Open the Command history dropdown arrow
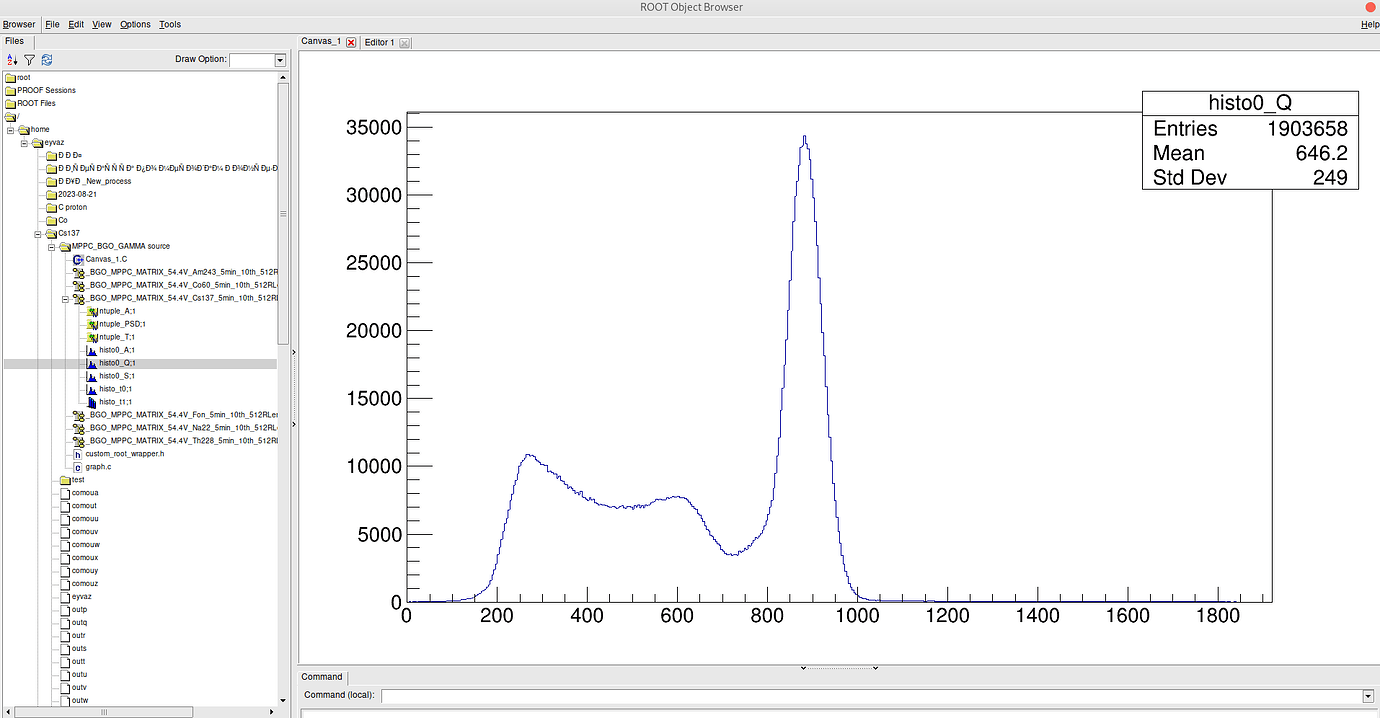The width and height of the screenshot is (1380, 718). [1368, 696]
